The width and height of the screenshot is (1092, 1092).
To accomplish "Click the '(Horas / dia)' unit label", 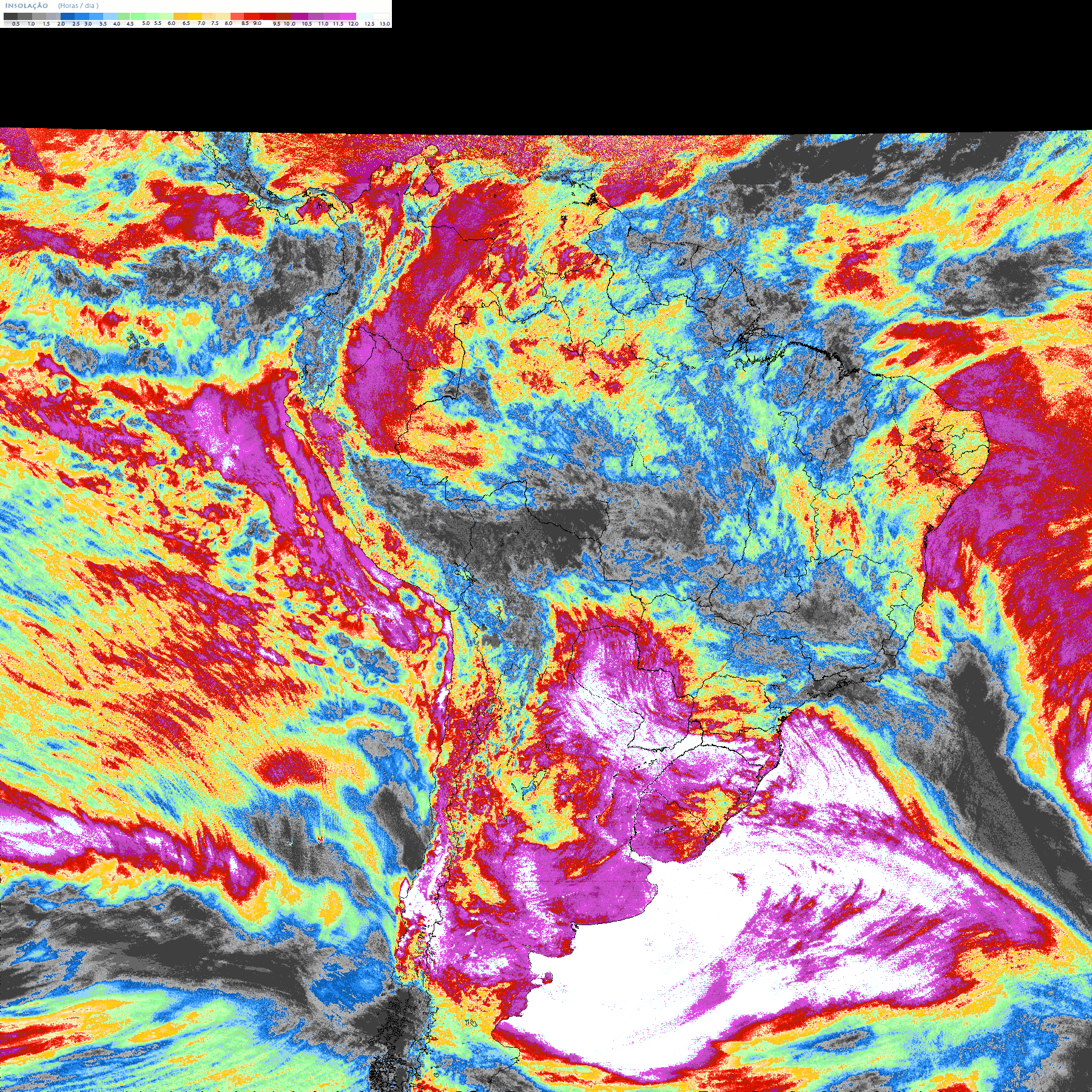I will coord(78,5).
